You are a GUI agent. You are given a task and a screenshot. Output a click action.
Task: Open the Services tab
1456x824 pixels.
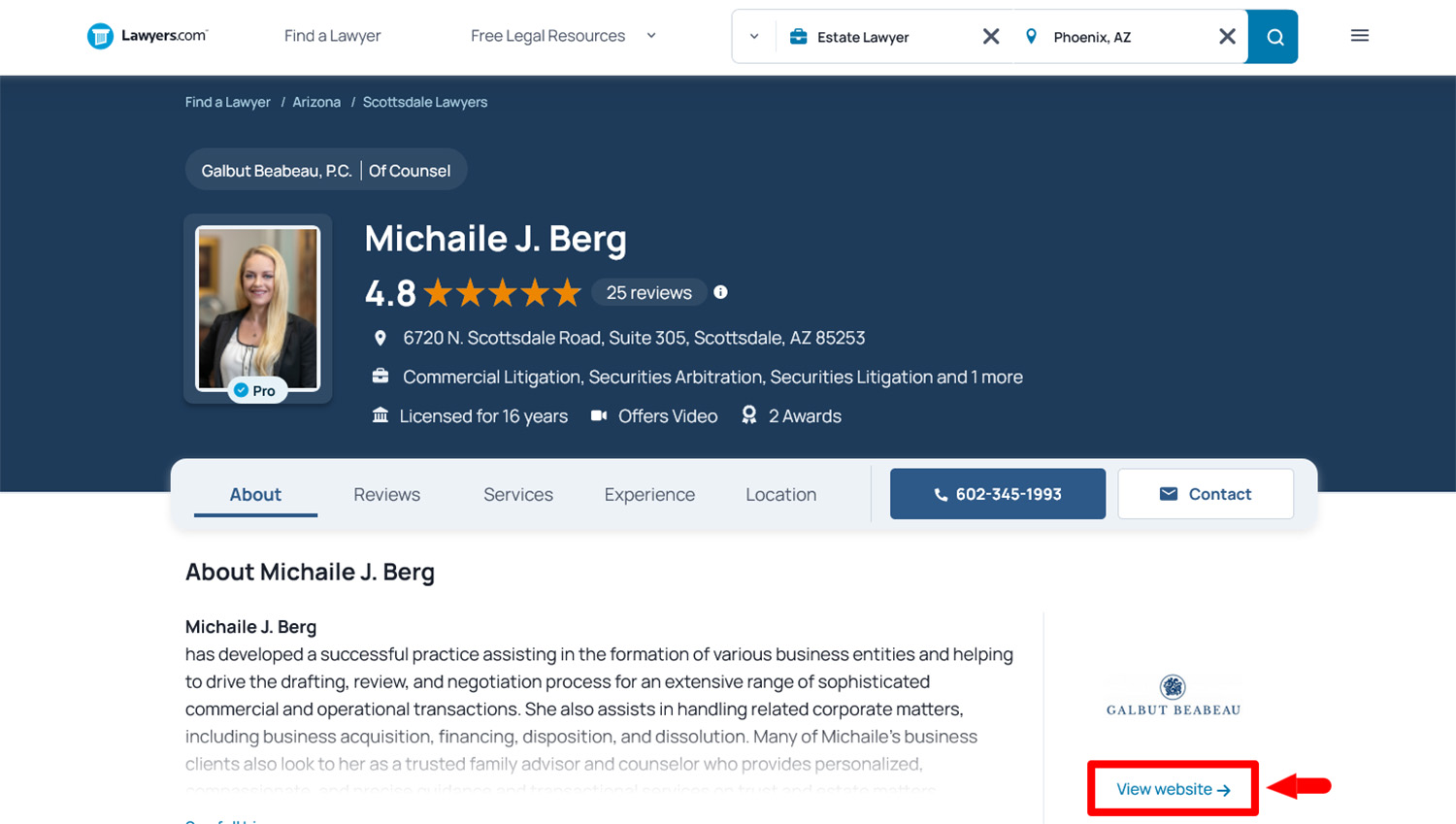[x=517, y=494]
